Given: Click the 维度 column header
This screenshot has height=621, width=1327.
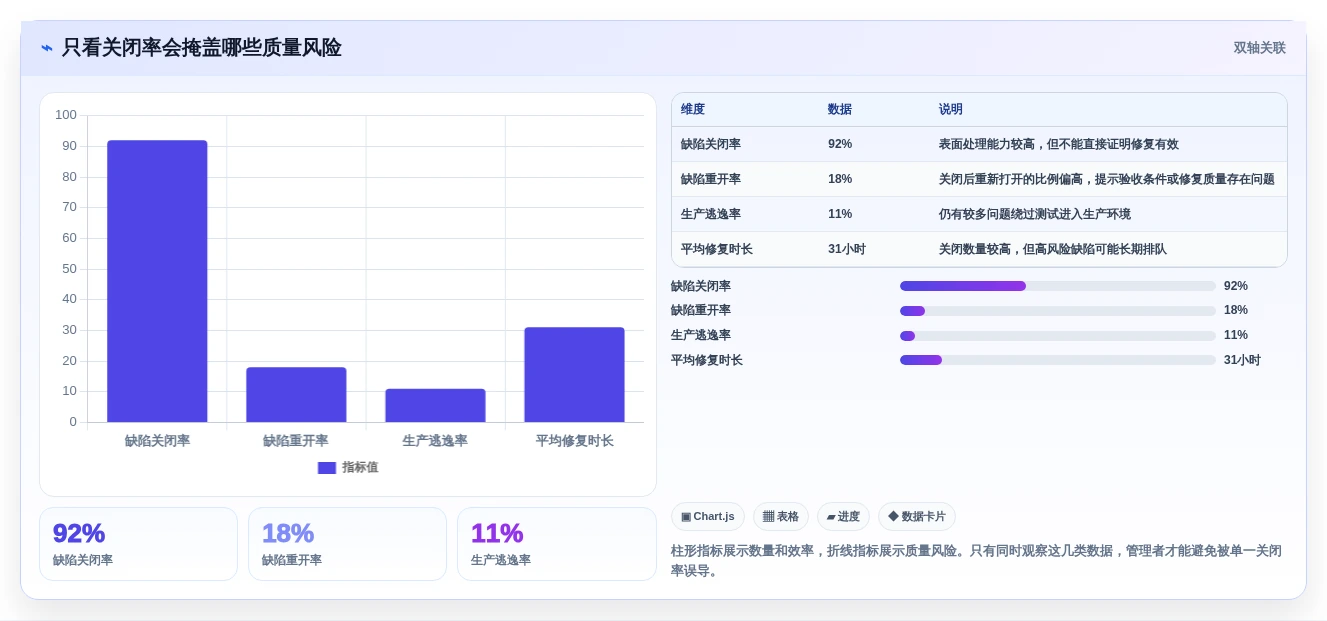Looking at the screenshot, I should click(693, 110).
